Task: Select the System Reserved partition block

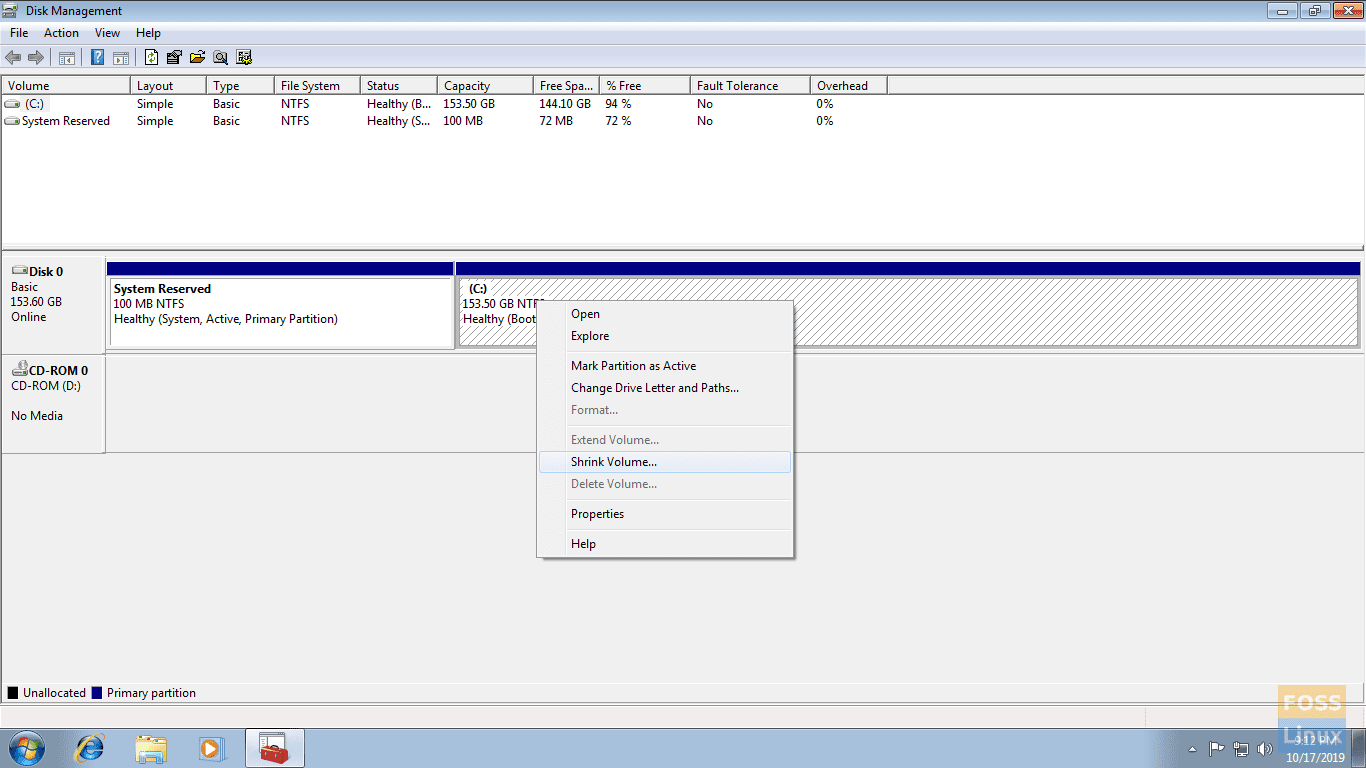Action: pos(281,312)
